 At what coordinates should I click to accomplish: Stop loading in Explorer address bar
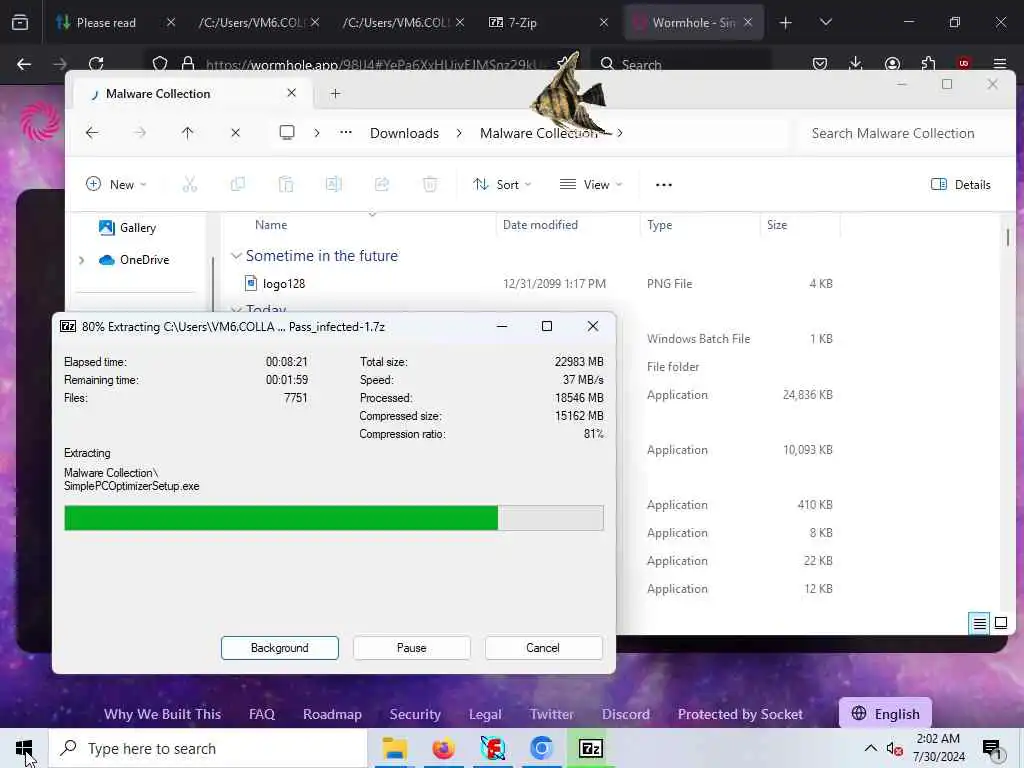[236, 133]
